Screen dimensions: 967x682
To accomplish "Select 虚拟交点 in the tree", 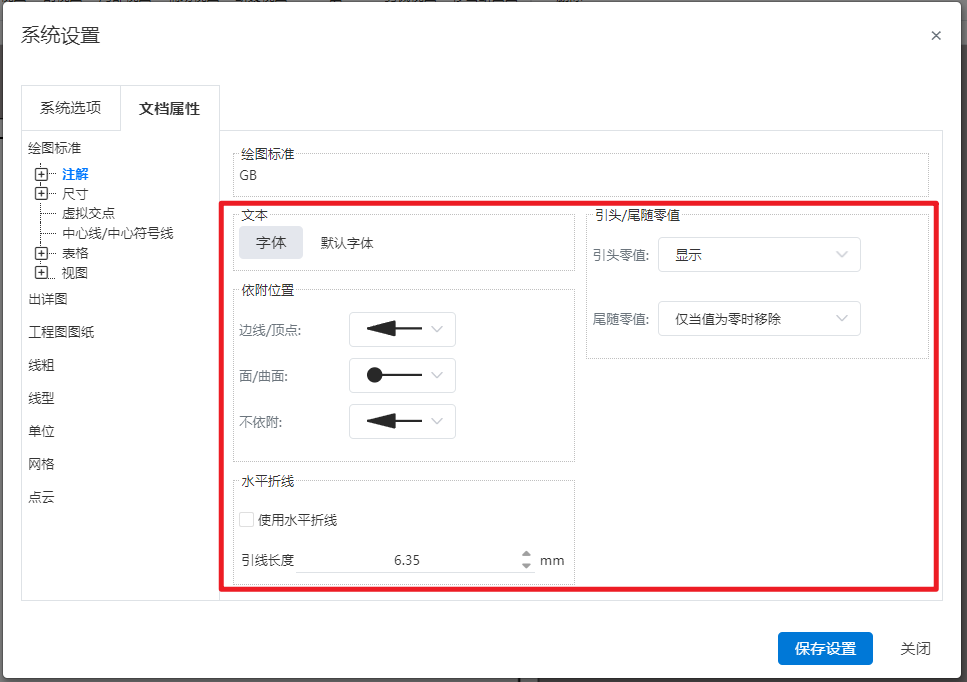I will [x=88, y=213].
